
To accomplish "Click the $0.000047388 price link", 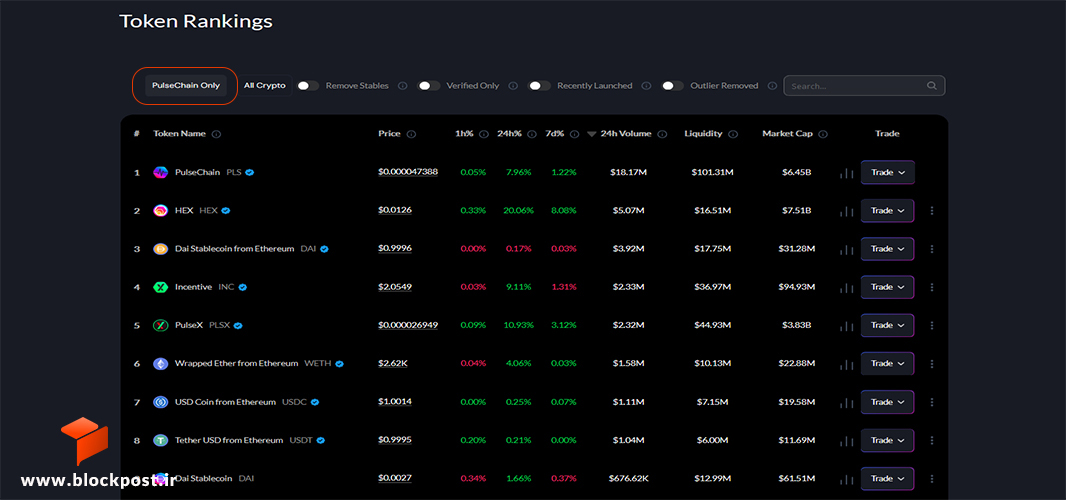I will [408, 173].
